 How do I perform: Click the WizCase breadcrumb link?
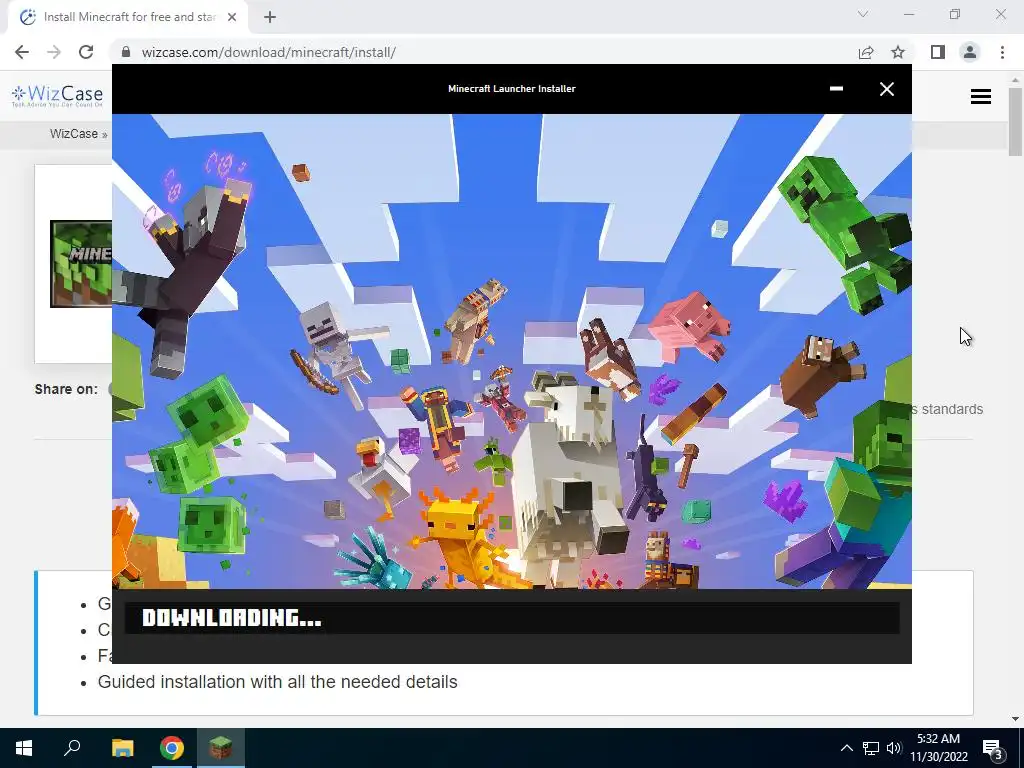coord(74,134)
